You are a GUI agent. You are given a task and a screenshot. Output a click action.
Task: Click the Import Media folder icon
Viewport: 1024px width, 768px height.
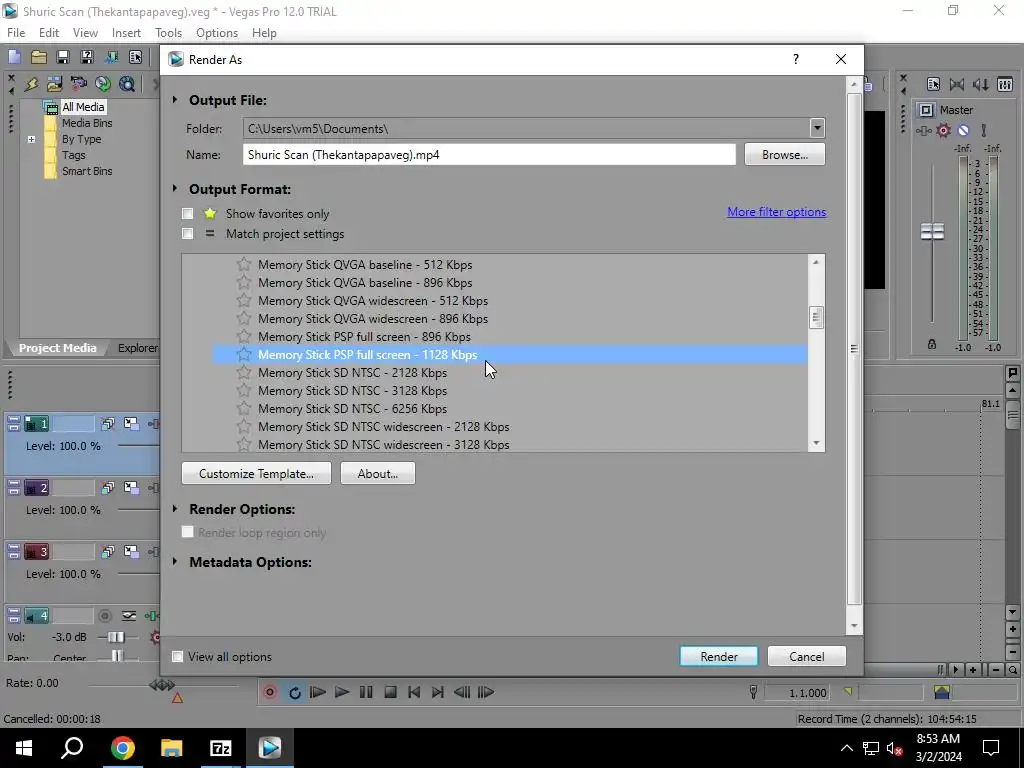(x=55, y=84)
